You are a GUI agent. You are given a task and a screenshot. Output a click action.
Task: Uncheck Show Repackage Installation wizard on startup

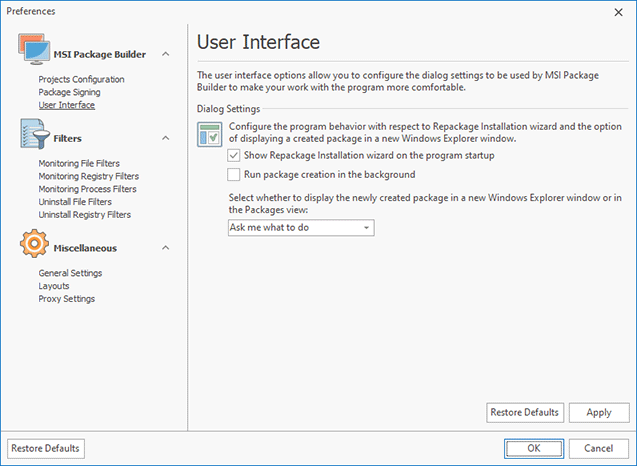(x=234, y=155)
